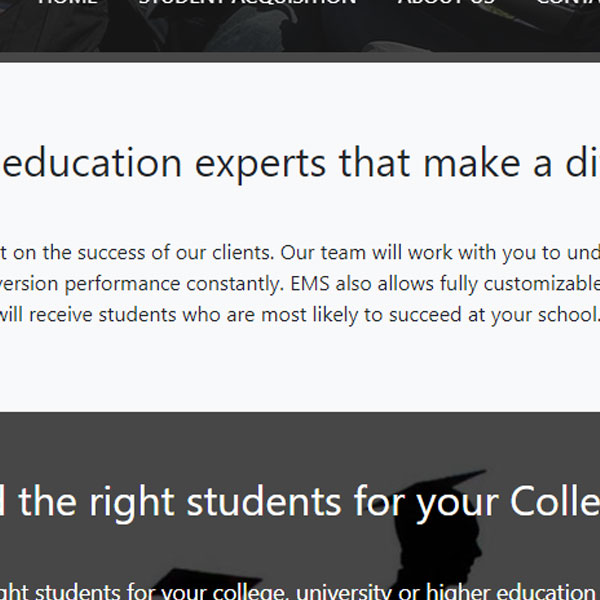Click the white "right students for your College" heading
This screenshot has width=600, height=600.
pyautogui.click(x=300, y=500)
